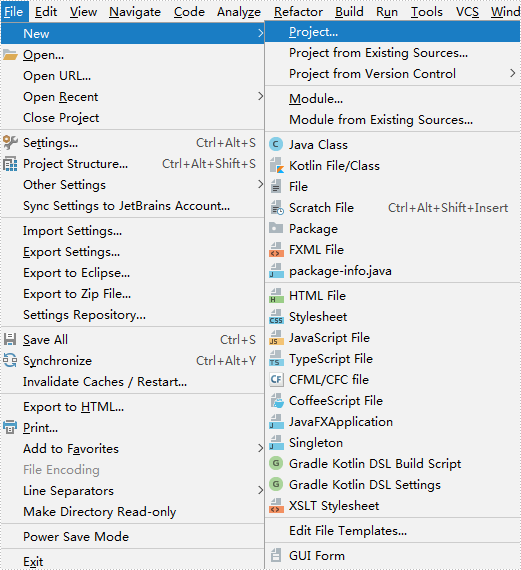The width and height of the screenshot is (521, 570).
Task: Toggle Make Directory Read-only
Action: pos(132,512)
